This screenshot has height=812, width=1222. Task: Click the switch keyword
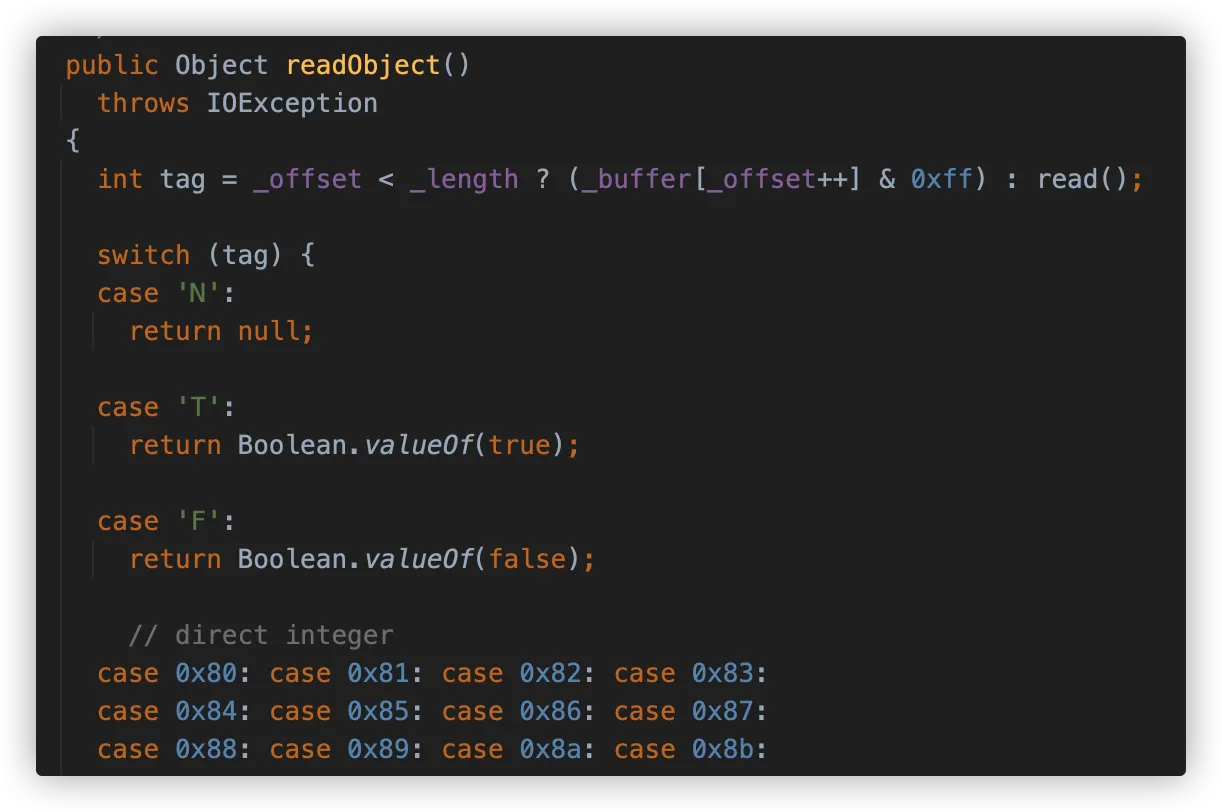(x=143, y=256)
